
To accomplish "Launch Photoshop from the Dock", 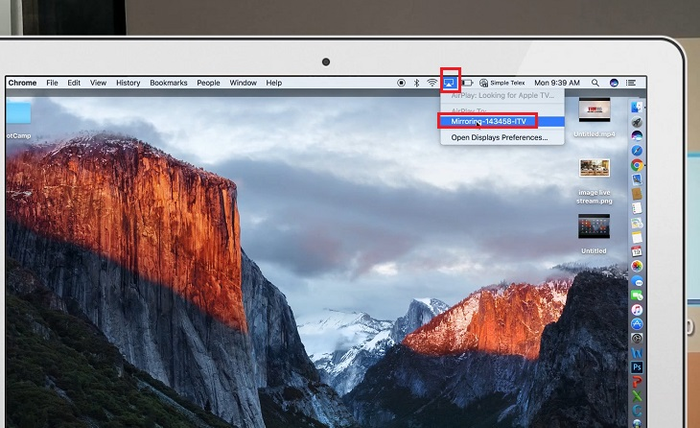I will 637,367.
